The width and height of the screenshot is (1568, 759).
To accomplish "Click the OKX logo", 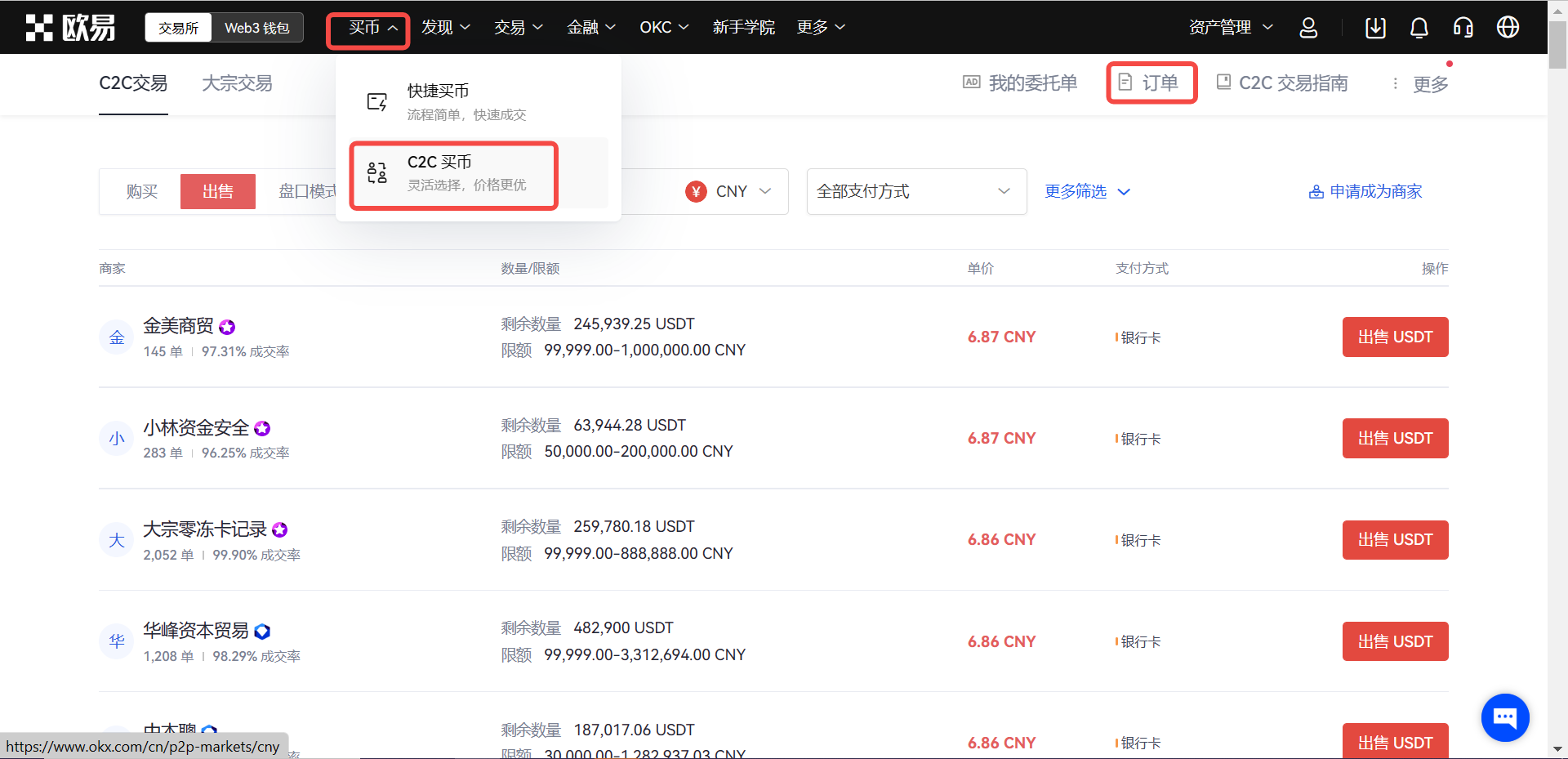I will click(x=70, y=27).
